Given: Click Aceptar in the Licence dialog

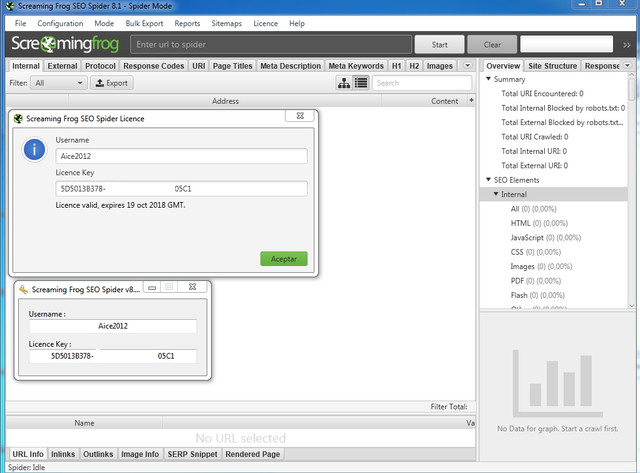Looking at the screenshot, I should (x=284, y=259).
